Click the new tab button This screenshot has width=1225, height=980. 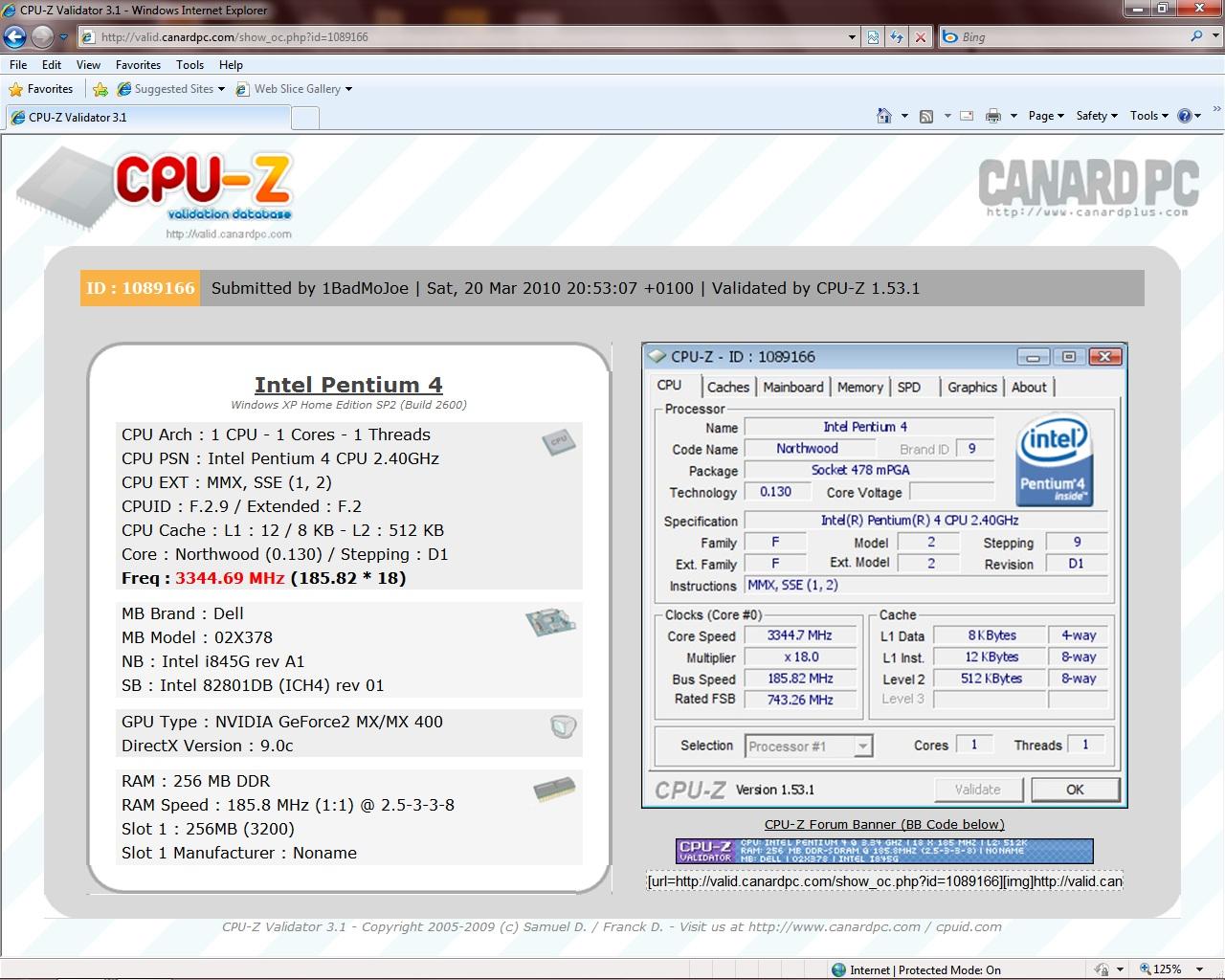tap(304, 118)
